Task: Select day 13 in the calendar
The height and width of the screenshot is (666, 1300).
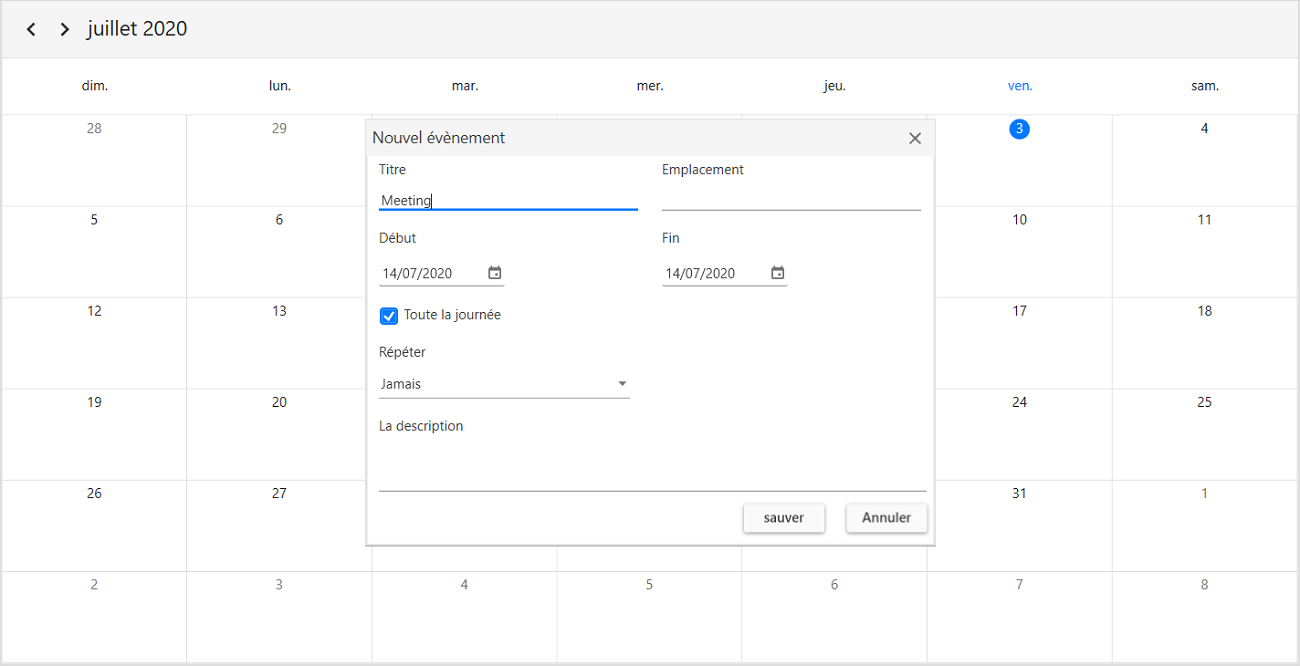Action: coord(279,311)
